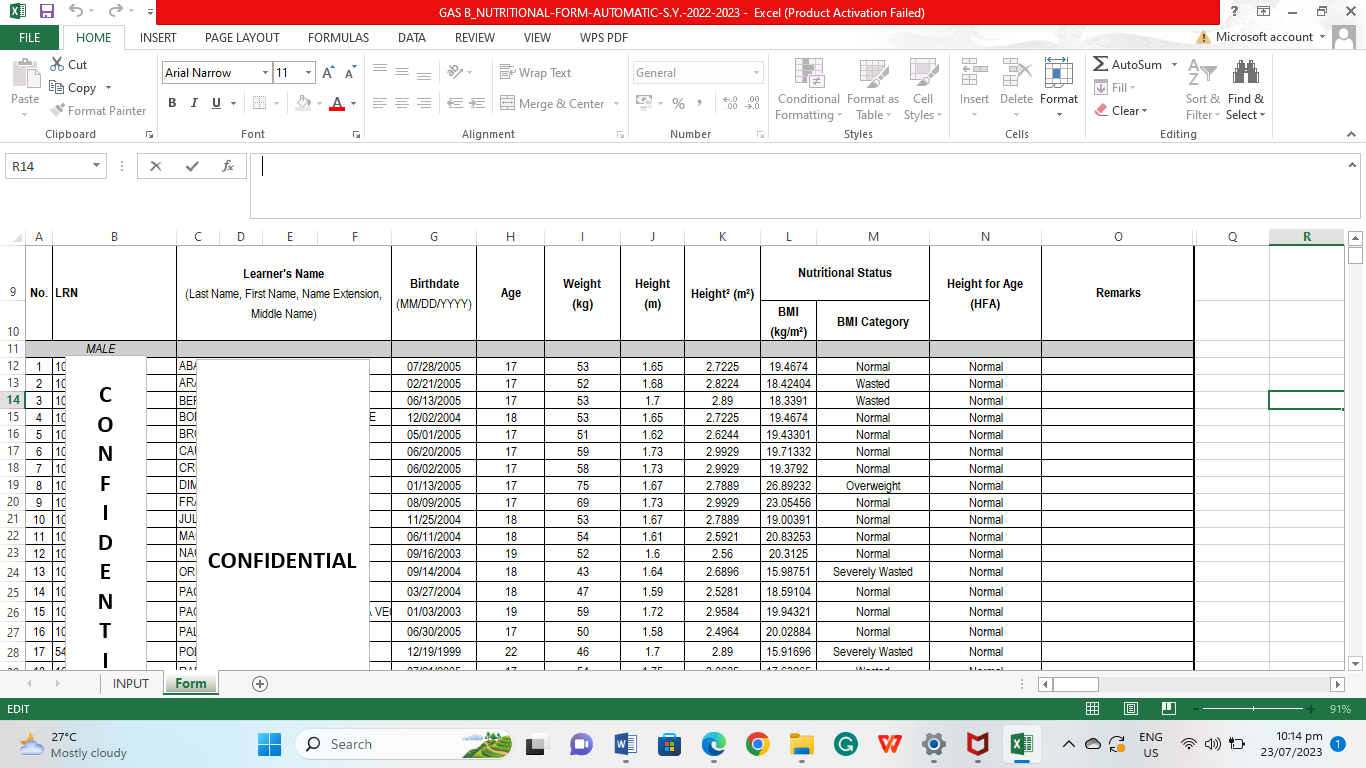Confirm the formula bar entry
Screen dimensions: 1366x768
[x=192, y=166]
